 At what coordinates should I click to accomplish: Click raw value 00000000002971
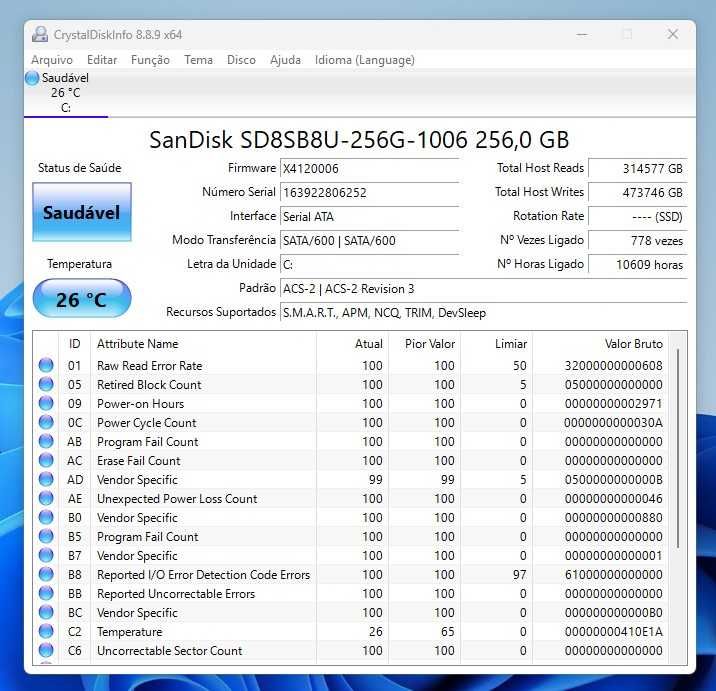pos(613,403)
